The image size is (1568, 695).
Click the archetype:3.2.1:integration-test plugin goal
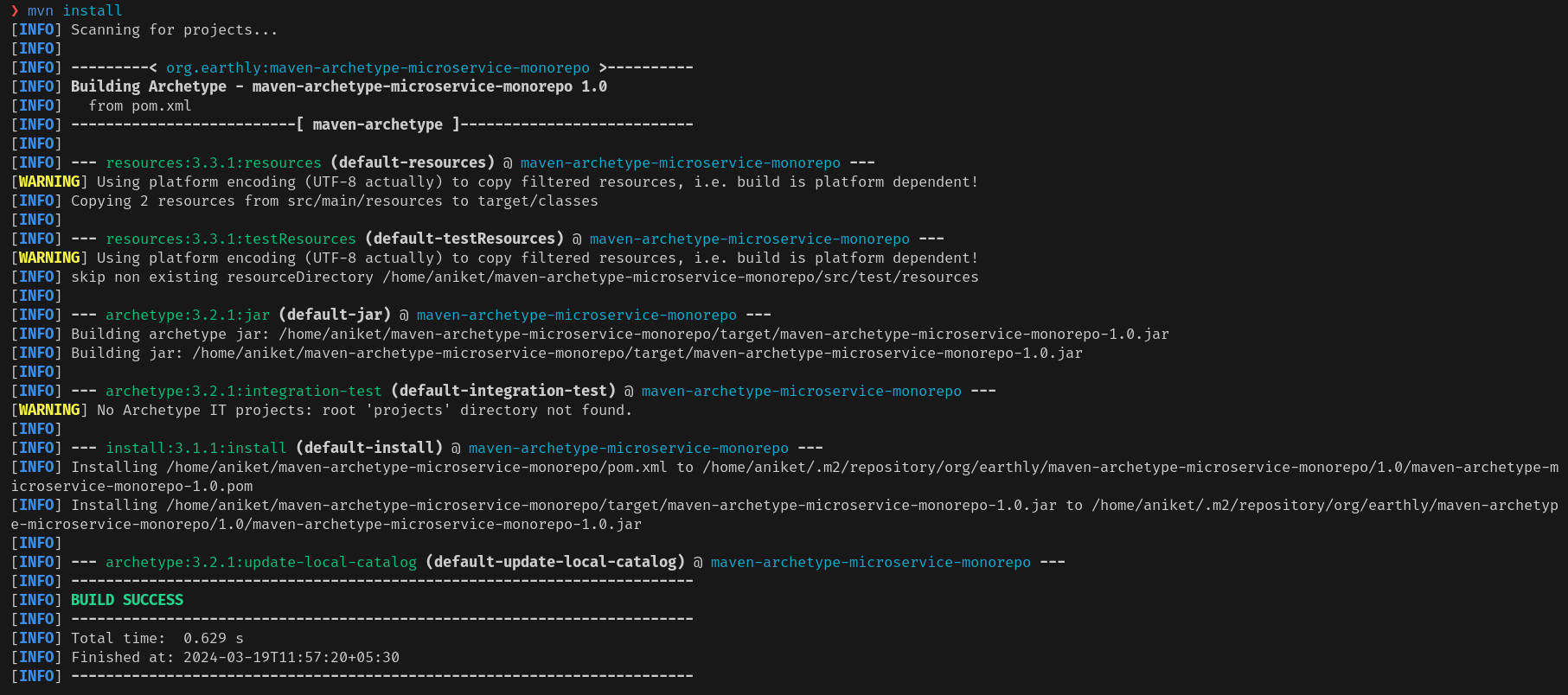pyautogui.click(x=243, y=391)
